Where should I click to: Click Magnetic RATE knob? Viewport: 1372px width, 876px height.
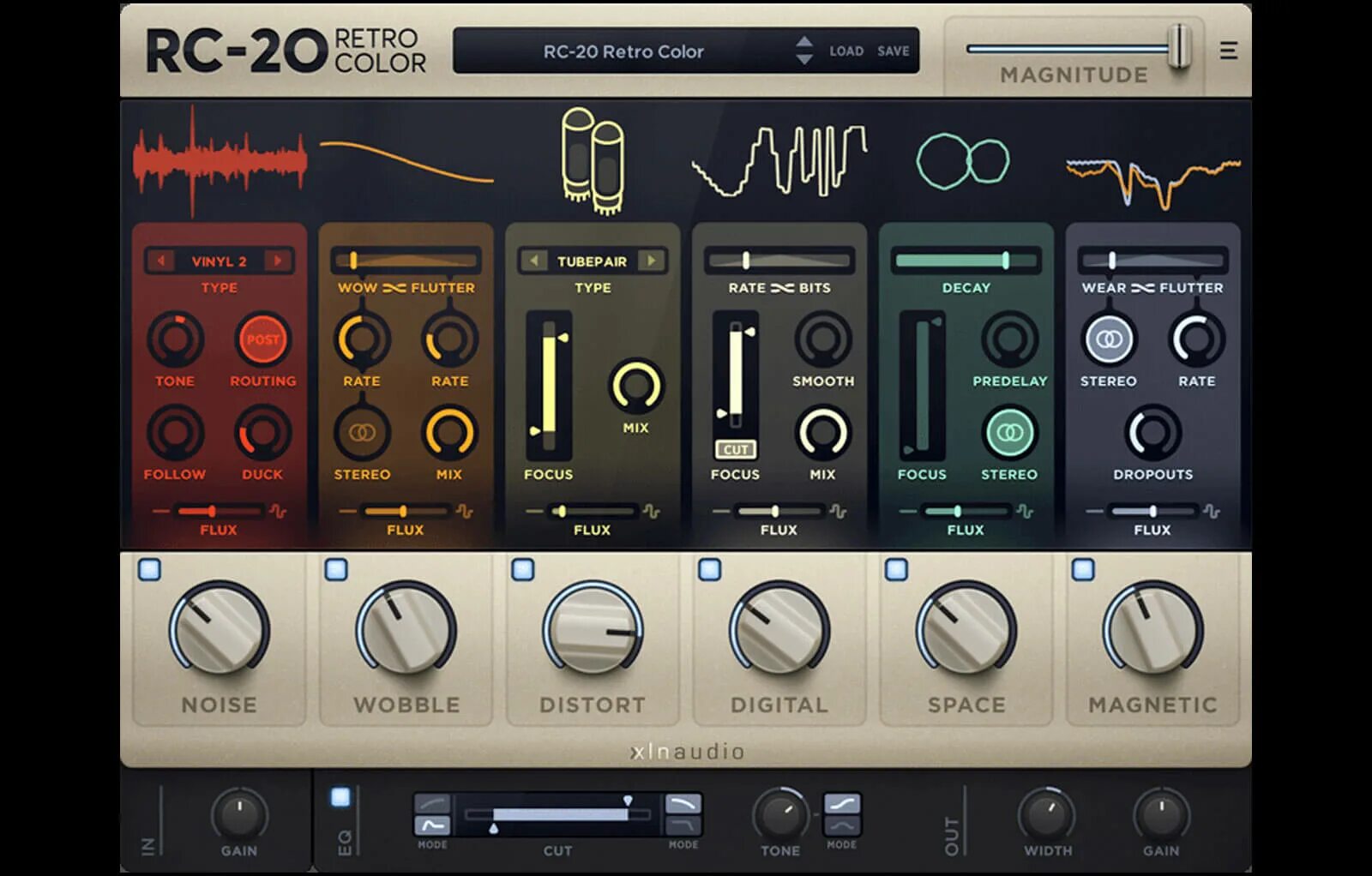1196,339
